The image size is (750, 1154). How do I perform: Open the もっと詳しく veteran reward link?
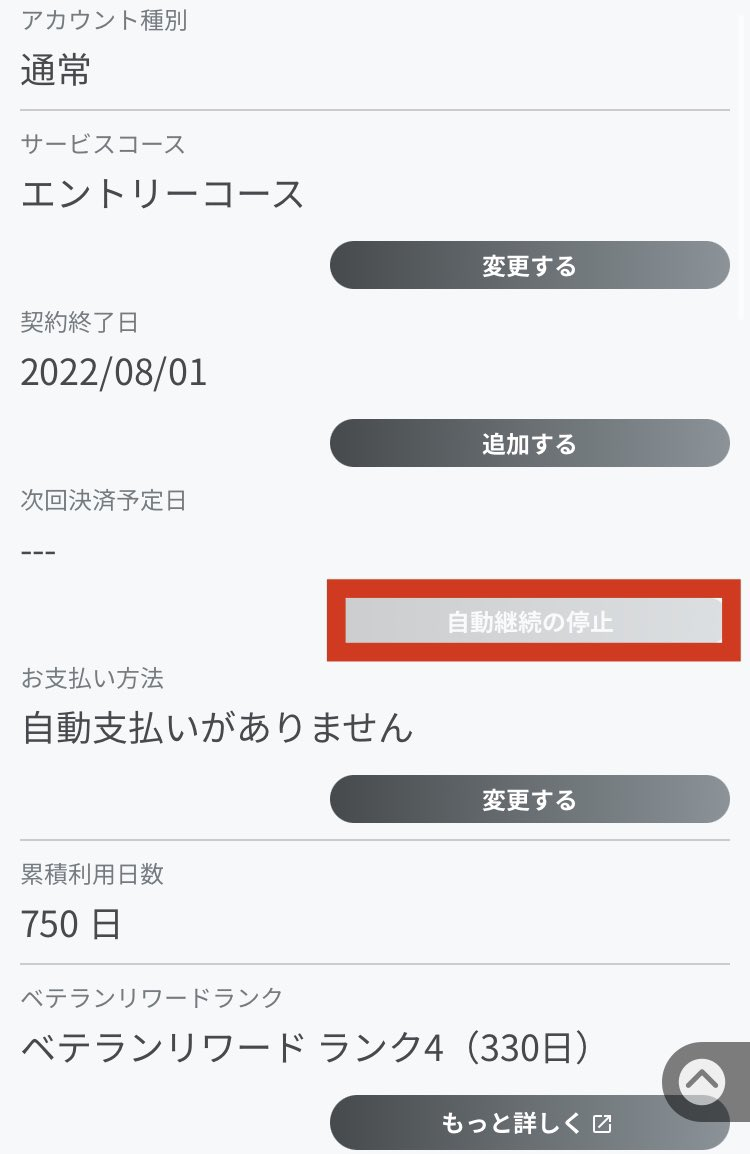pos(529,1123)
